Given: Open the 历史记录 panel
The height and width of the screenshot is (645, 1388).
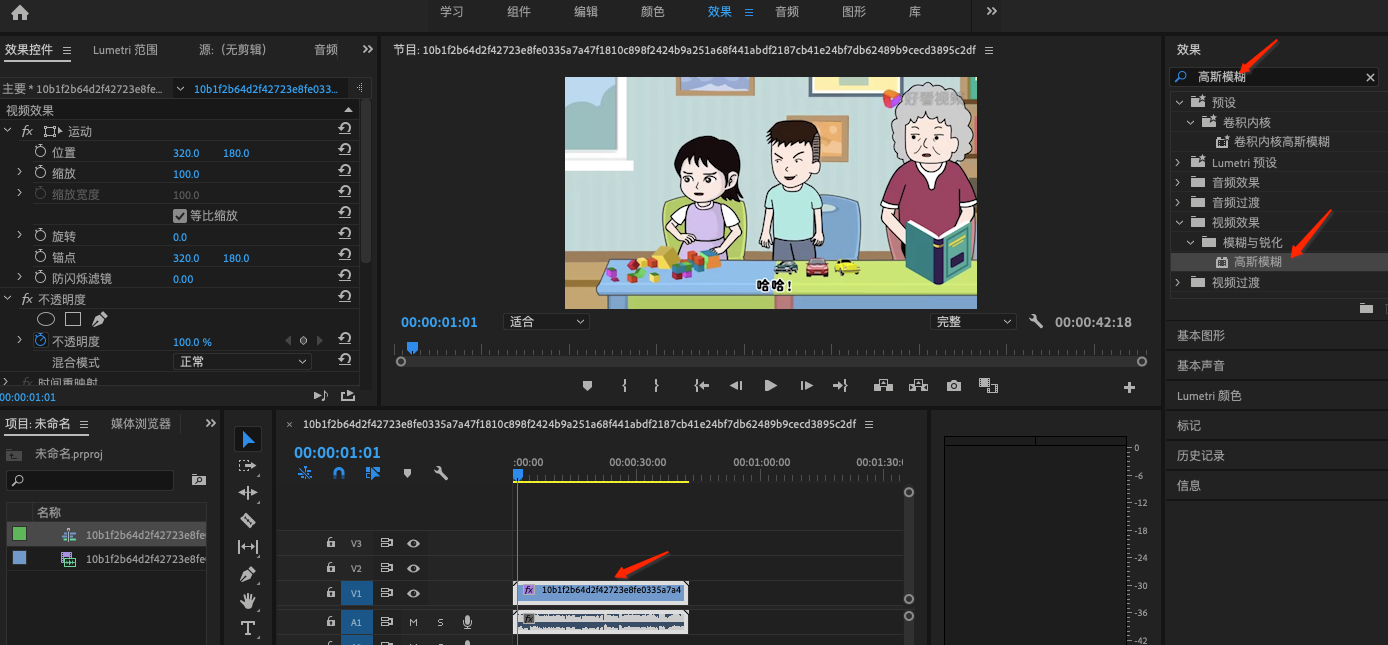Looking at the screenshot, I should coord(1201,456).
